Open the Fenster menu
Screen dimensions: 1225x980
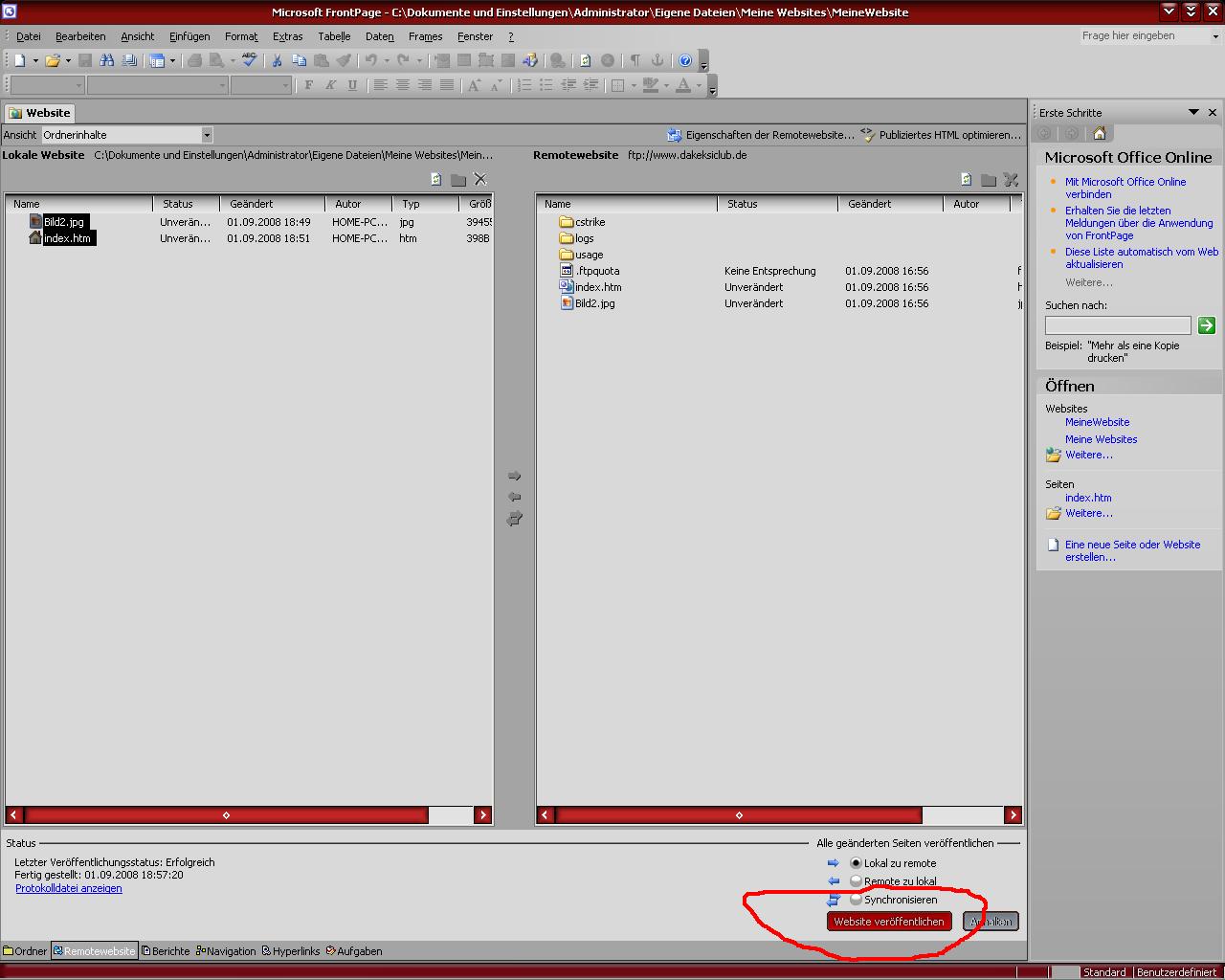pos(475,36)
